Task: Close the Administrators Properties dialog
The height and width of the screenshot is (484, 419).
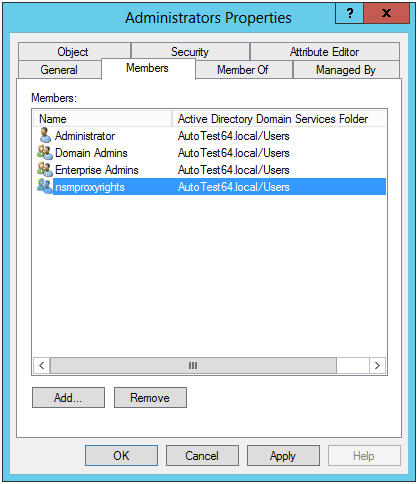Action: [386, 13]
